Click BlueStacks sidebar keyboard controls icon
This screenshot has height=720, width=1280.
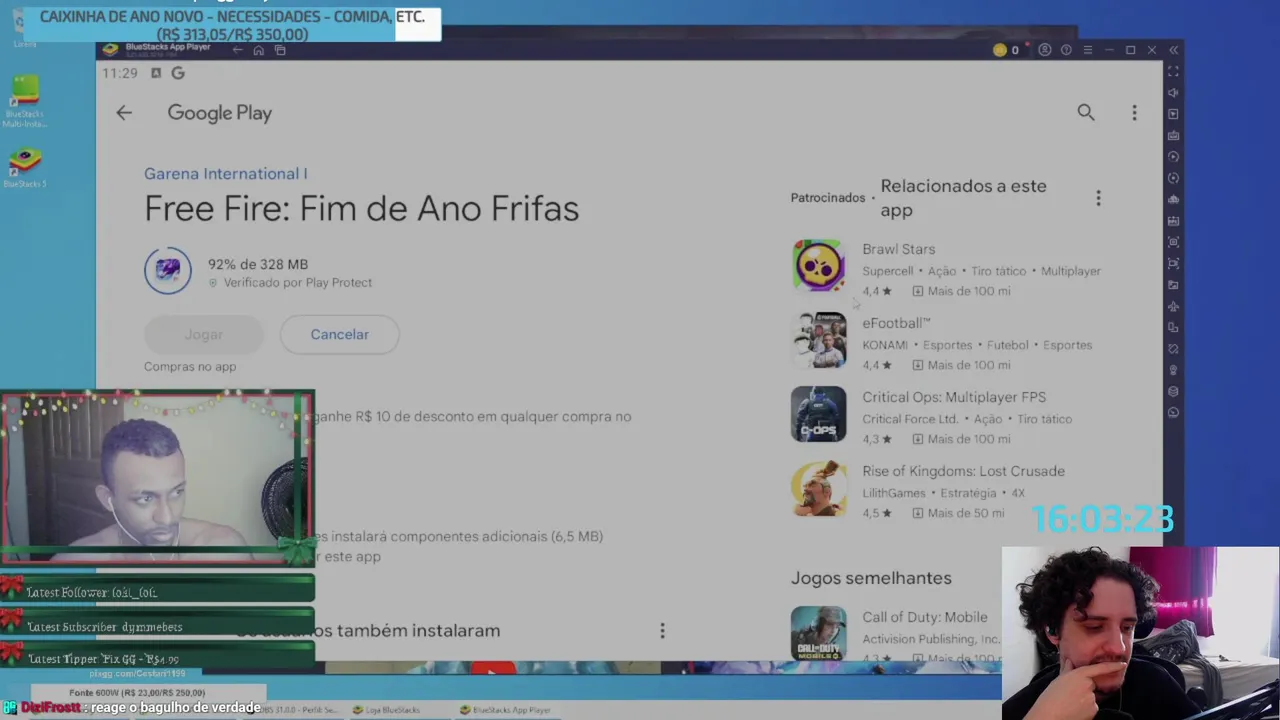1174,135
